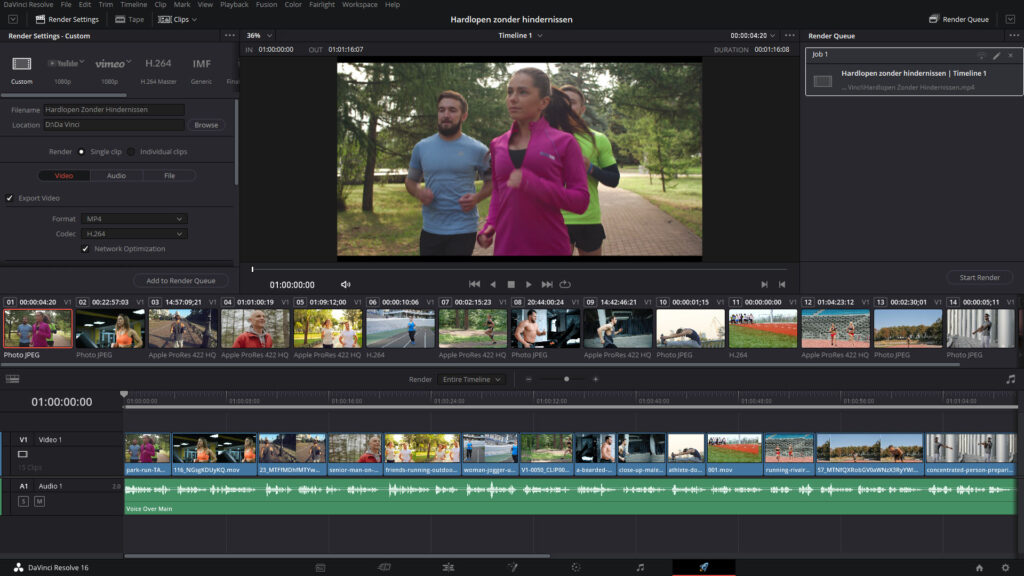Open the Render Entire Timeline dropdown
Screen dimensions: 1024x576
tap(472, 379)
